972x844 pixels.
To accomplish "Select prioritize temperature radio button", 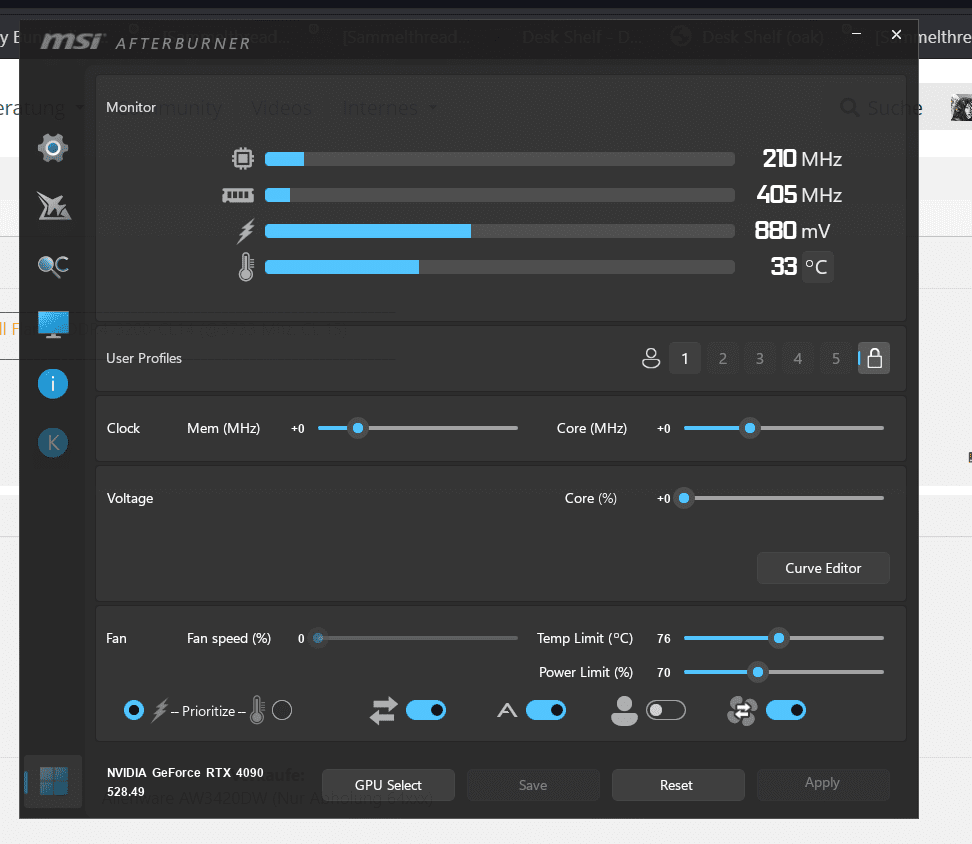I will (x=282, y=710).
